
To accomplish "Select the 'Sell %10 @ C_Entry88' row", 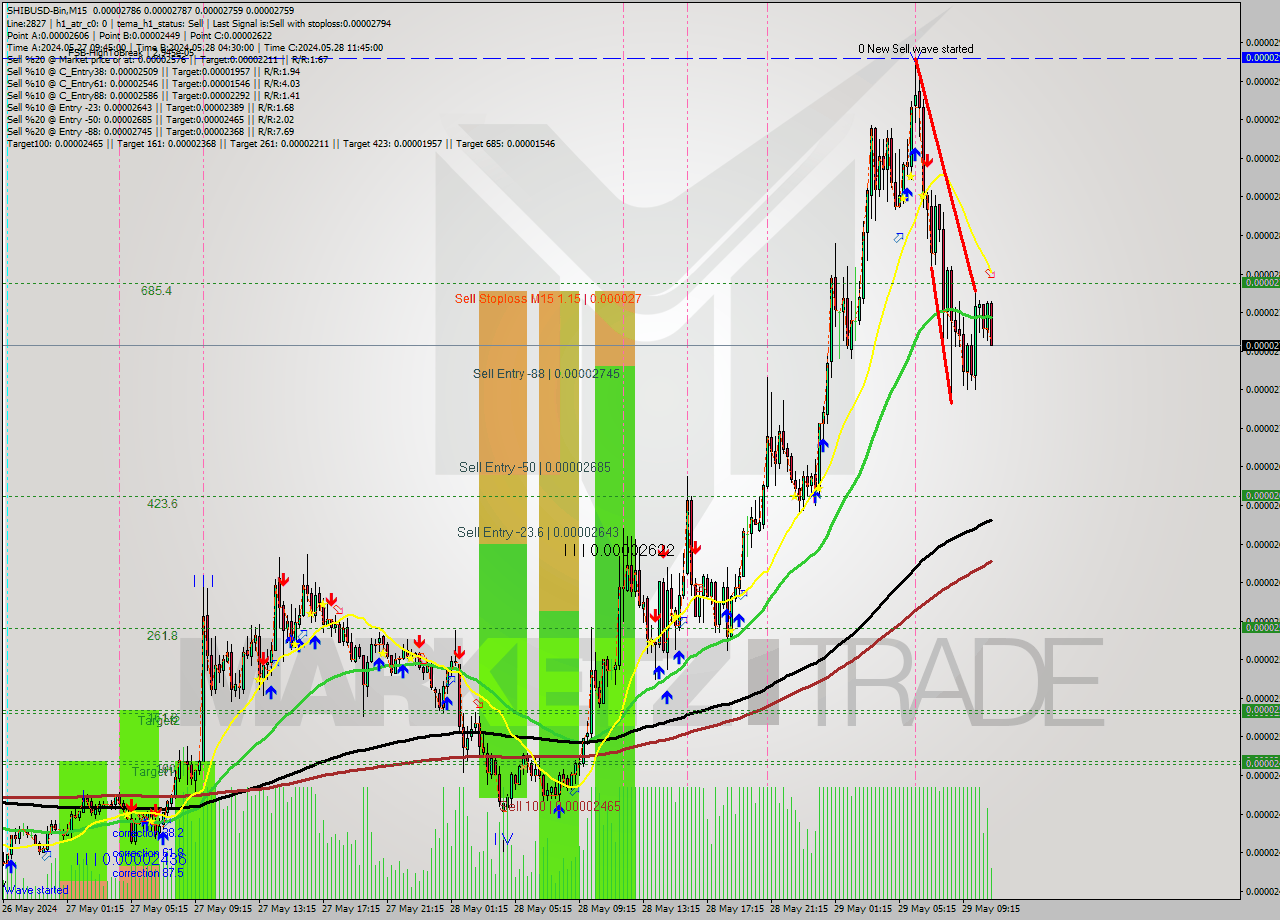I will click(153, 95).
